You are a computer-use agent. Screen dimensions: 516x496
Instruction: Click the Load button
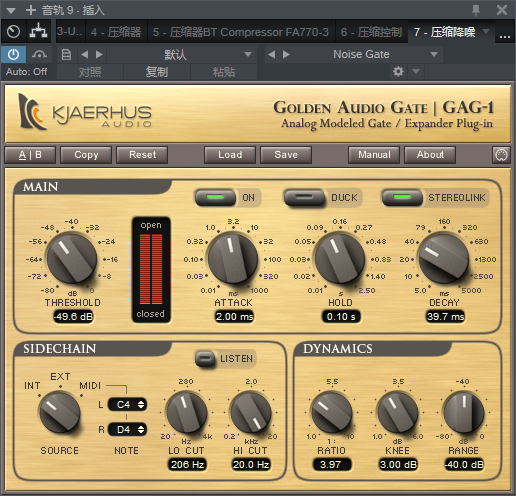tap(230, 155)
